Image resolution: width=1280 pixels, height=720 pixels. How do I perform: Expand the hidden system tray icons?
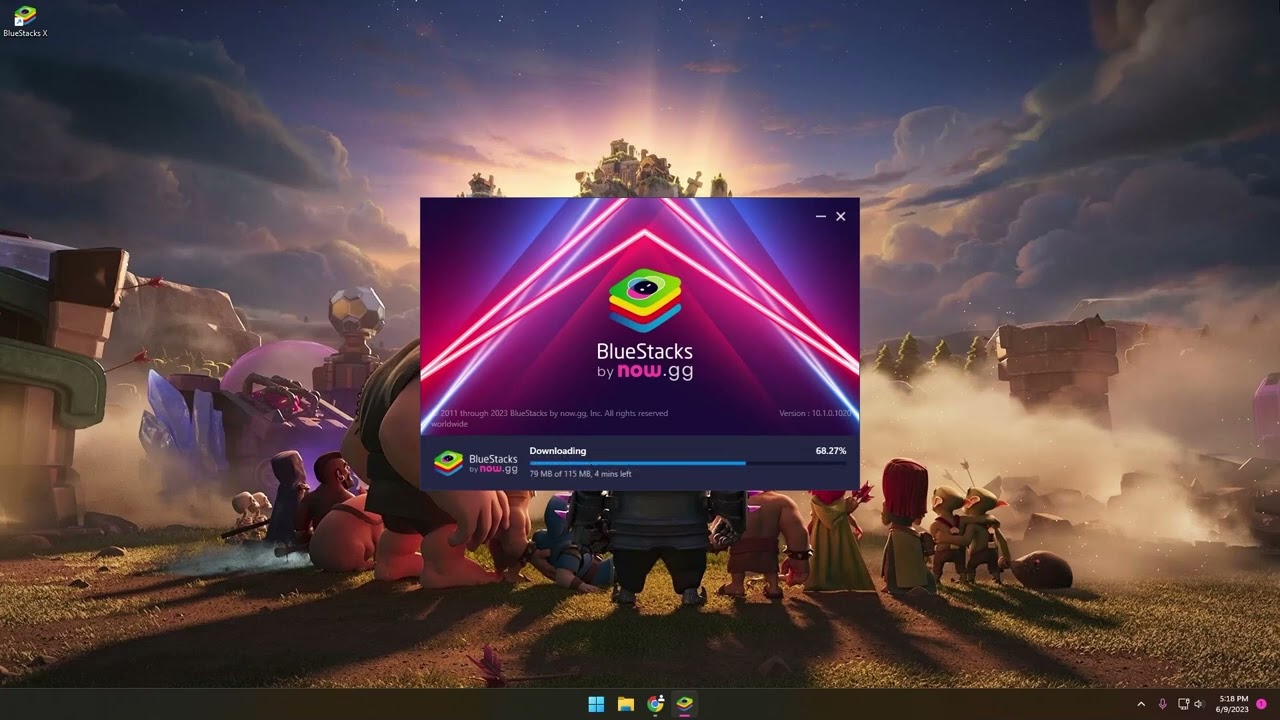click(x=1141, y=704)
